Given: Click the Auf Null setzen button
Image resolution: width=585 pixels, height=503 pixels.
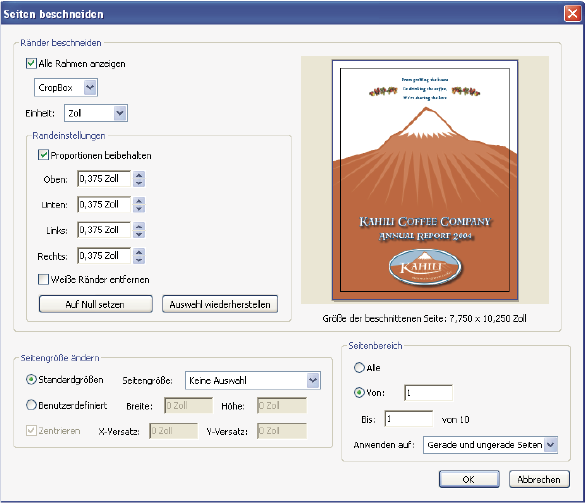Looking at the screenshot, I should point(96,304).
